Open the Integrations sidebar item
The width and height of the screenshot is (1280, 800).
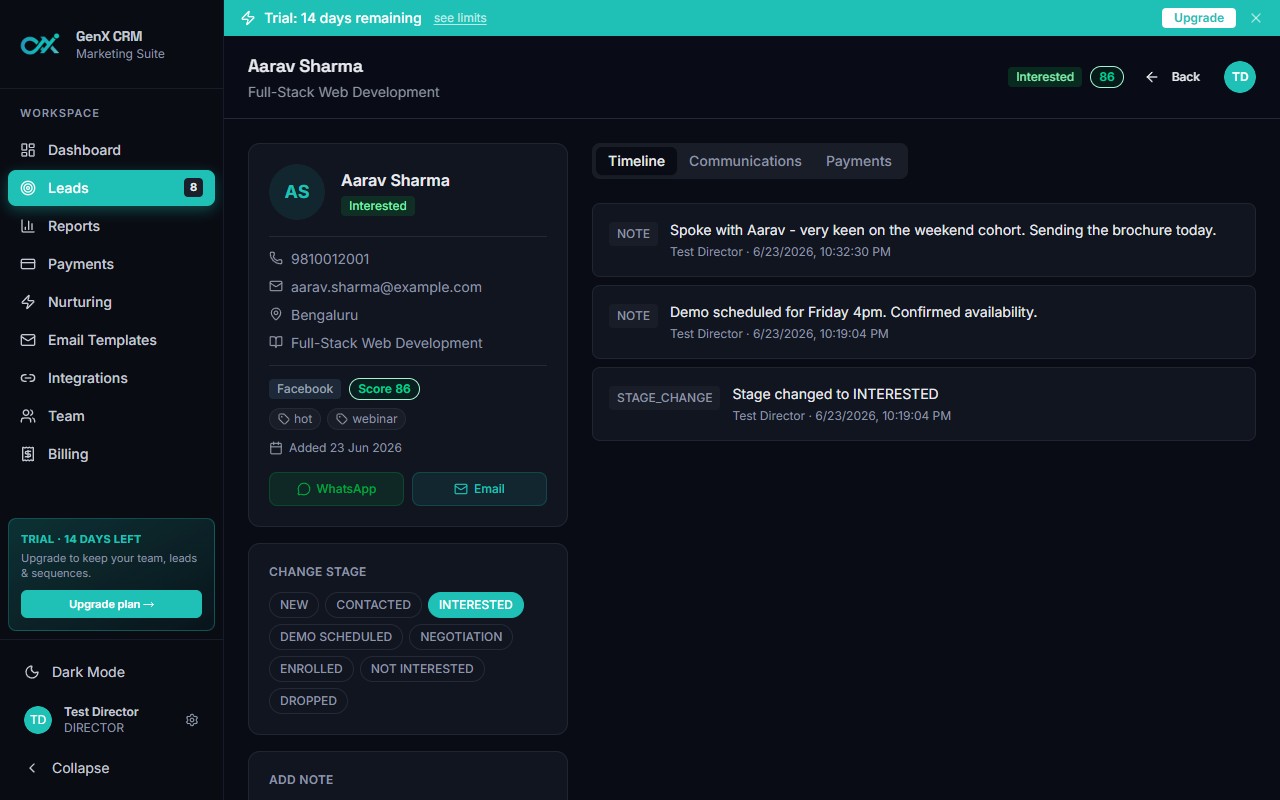pyautogui.click(x=111, y=378)
